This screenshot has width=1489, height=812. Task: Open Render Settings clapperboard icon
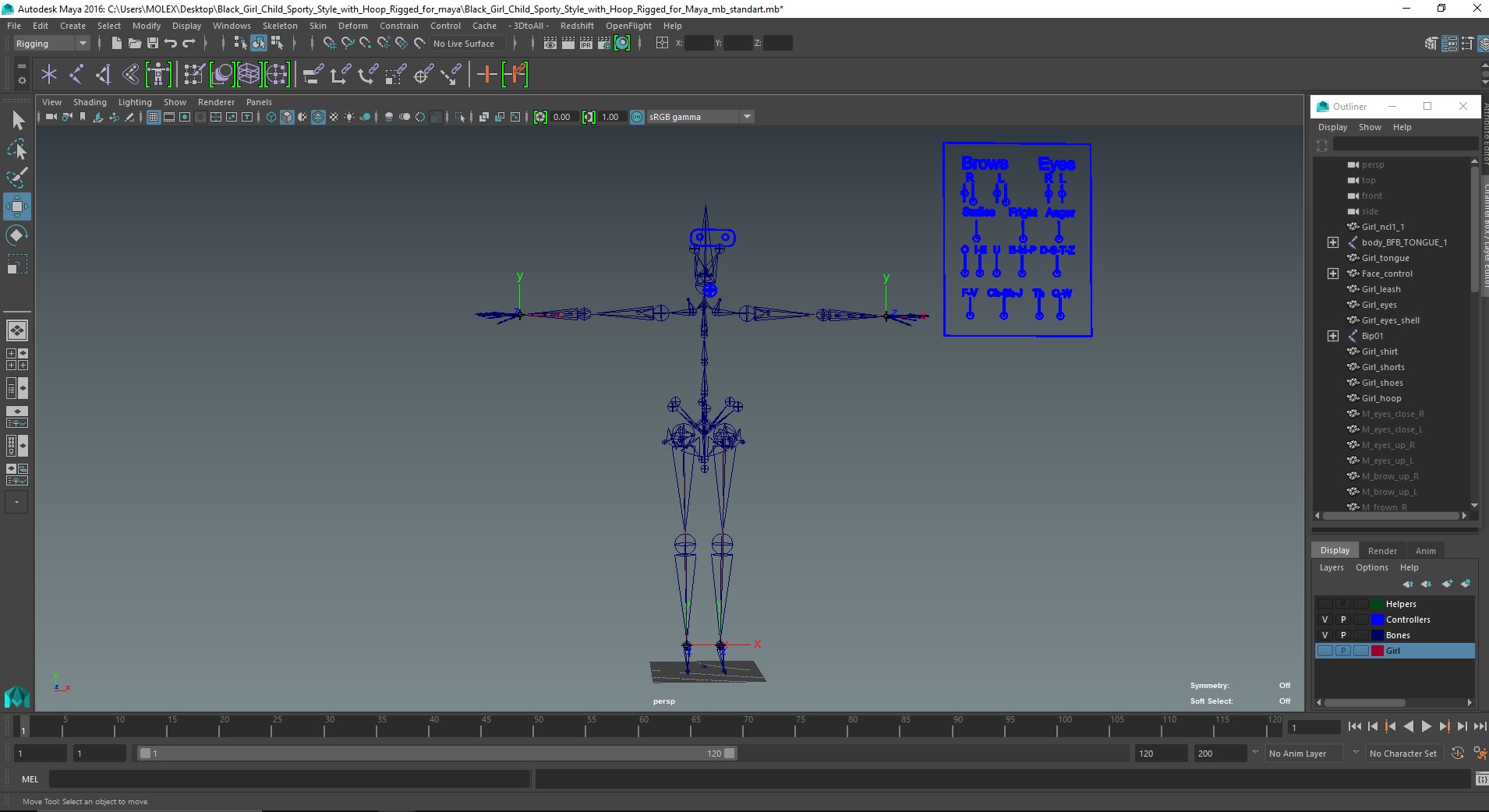603,44
